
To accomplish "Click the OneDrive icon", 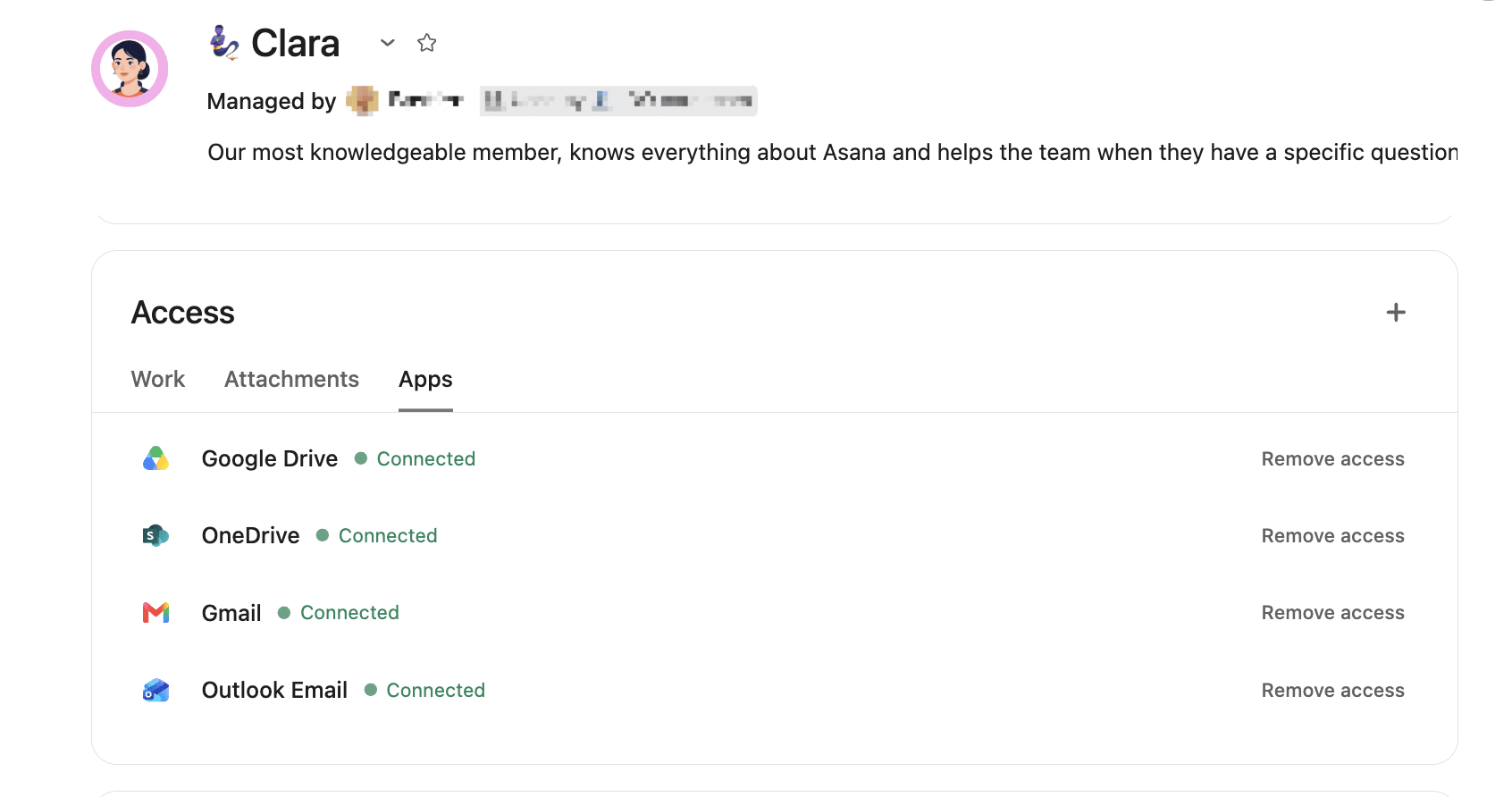I will [x=156, y=536].
